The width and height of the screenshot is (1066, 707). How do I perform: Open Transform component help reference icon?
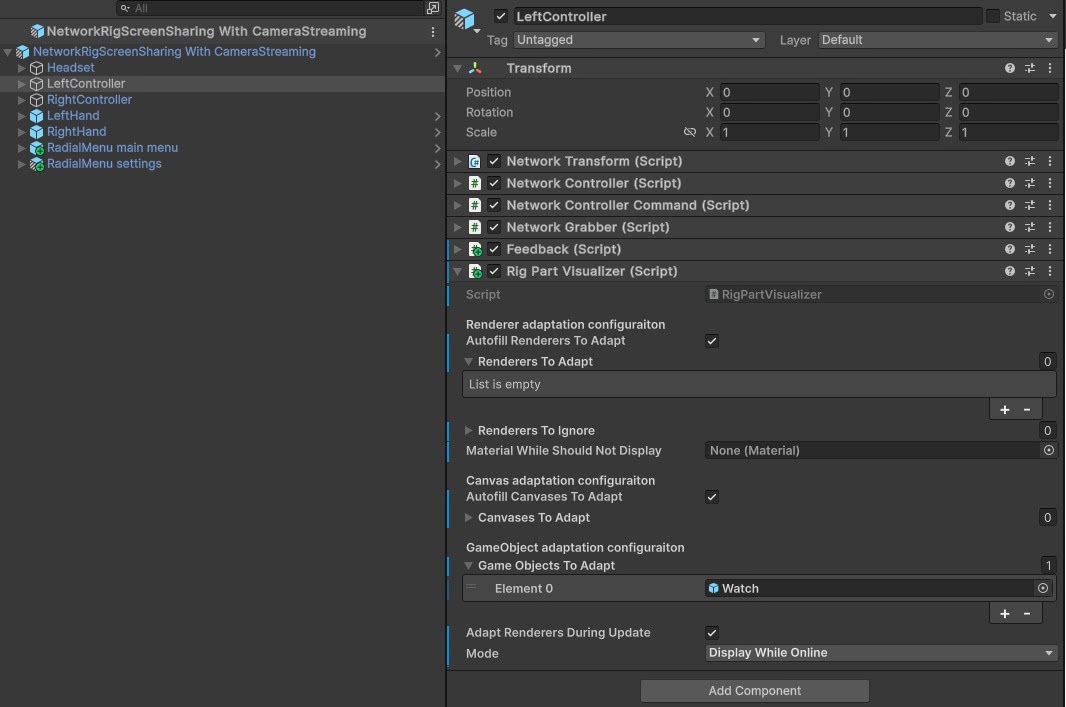1010,68
